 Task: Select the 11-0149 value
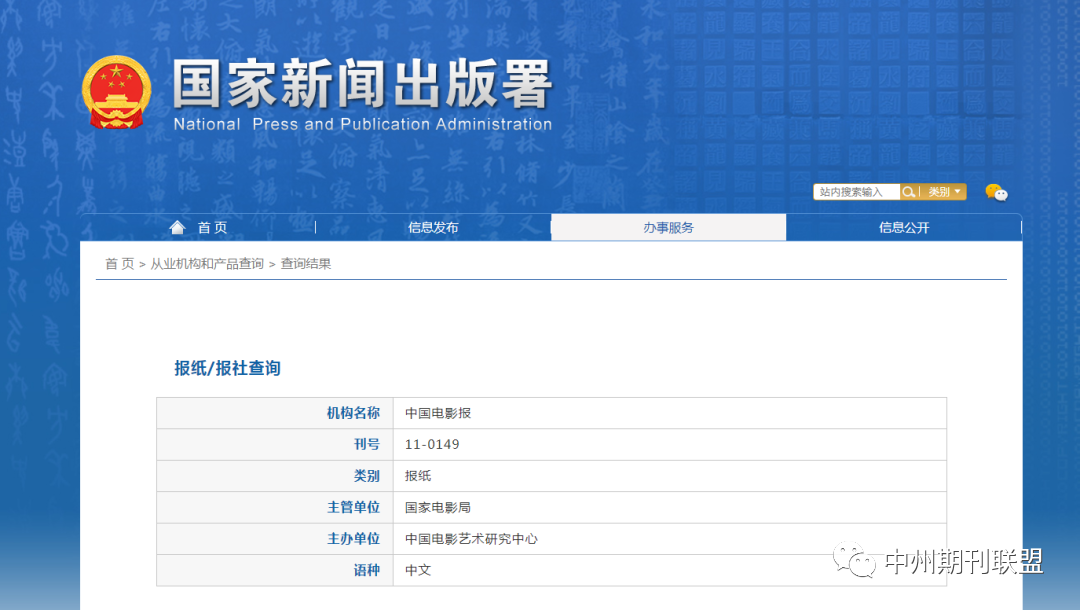[432, 444]
